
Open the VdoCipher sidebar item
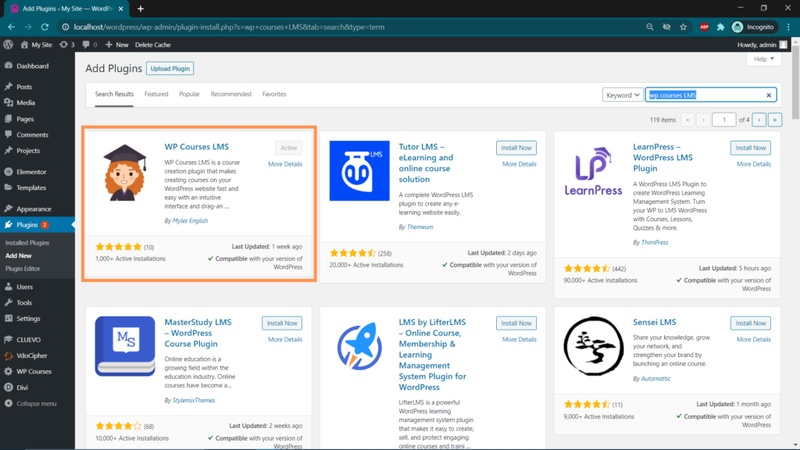pyautogui.click(x=32, y=355)
